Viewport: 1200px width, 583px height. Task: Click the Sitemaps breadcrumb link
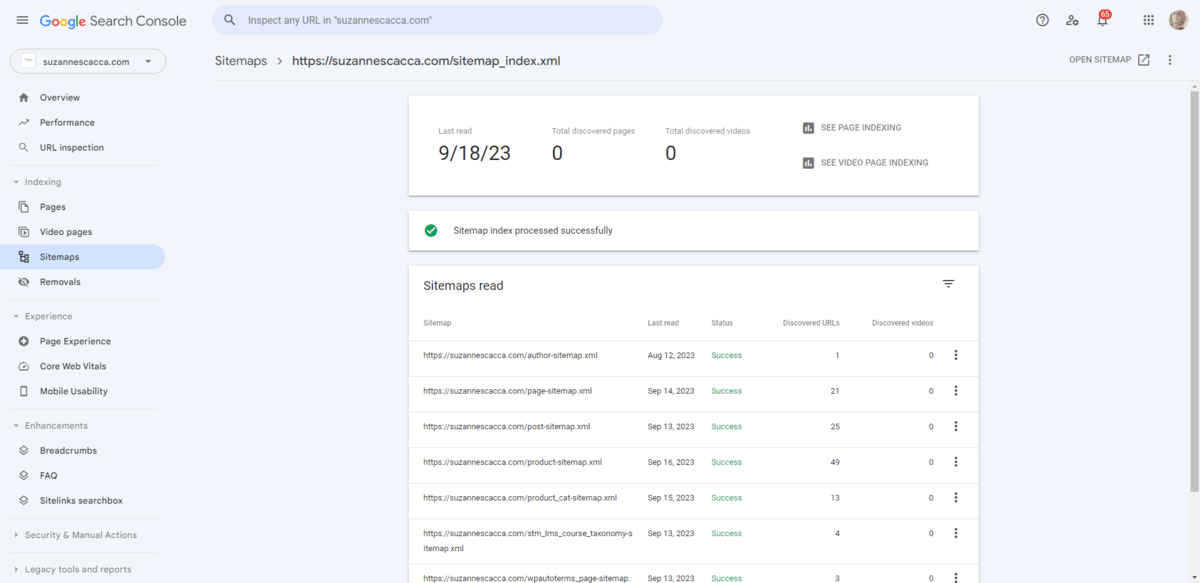[x=241, y=61]
